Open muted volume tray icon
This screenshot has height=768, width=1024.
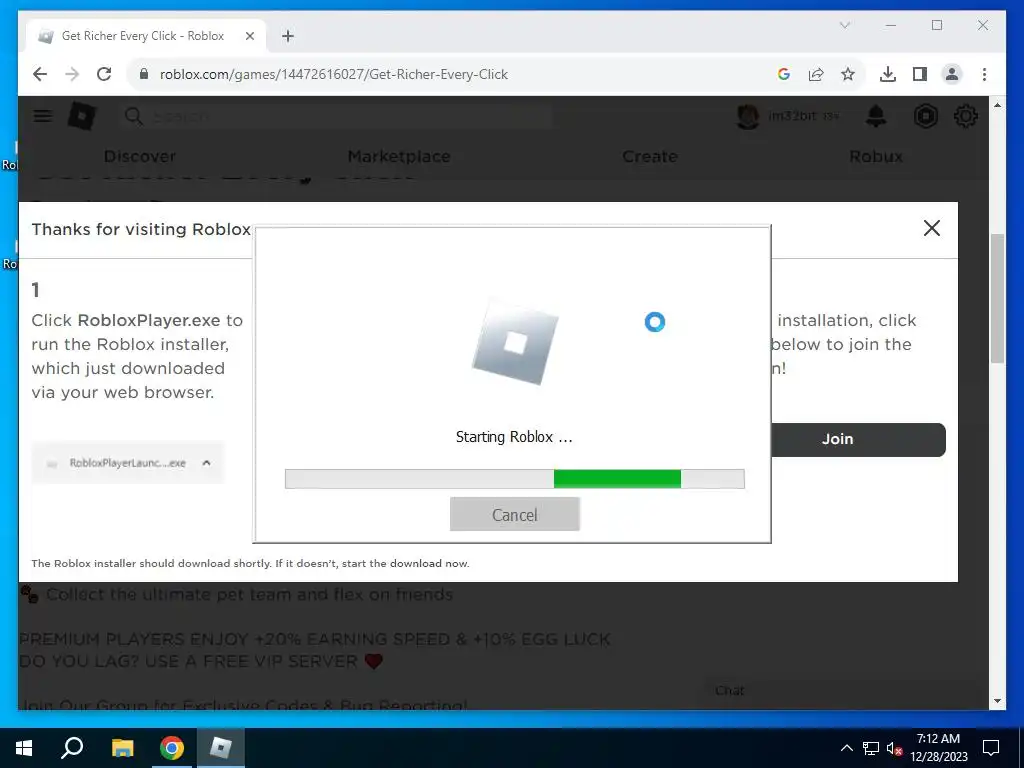click(895, 748)
